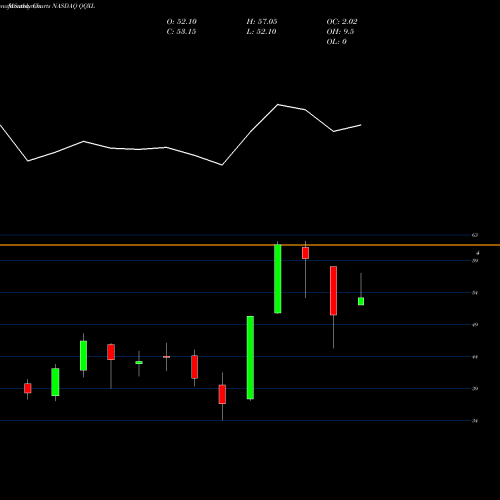This screenshot has width=500, height=500.
Task: Click the small red candle crossing the orange line
Action: click(x=305, y=253)
